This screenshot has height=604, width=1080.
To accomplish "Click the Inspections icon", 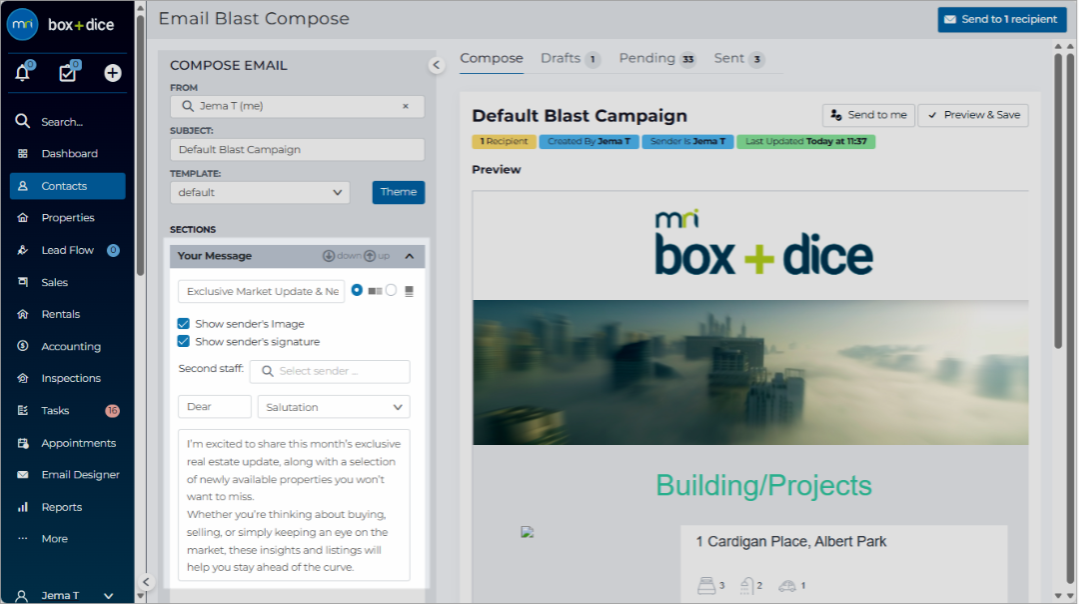I will 23,378.
